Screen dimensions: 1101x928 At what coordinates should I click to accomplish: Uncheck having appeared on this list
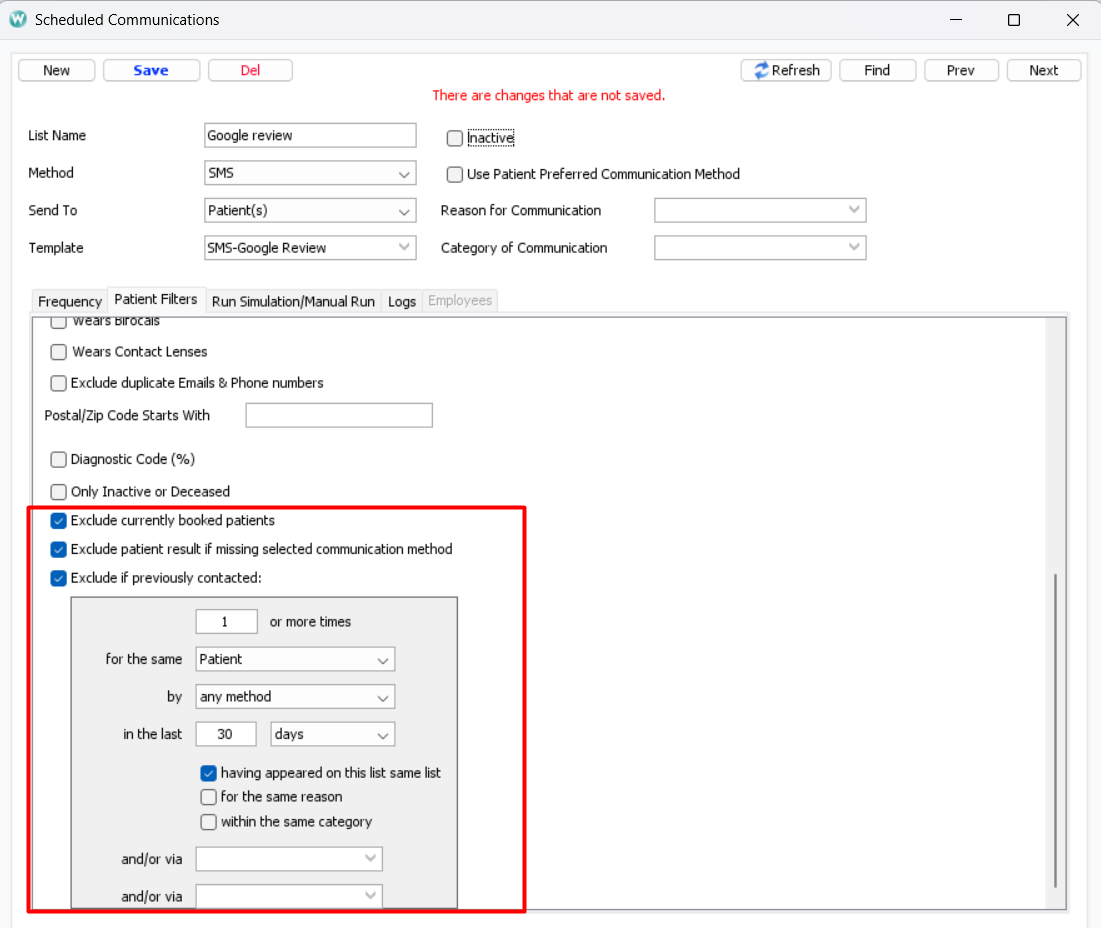[x=209, y=773]
